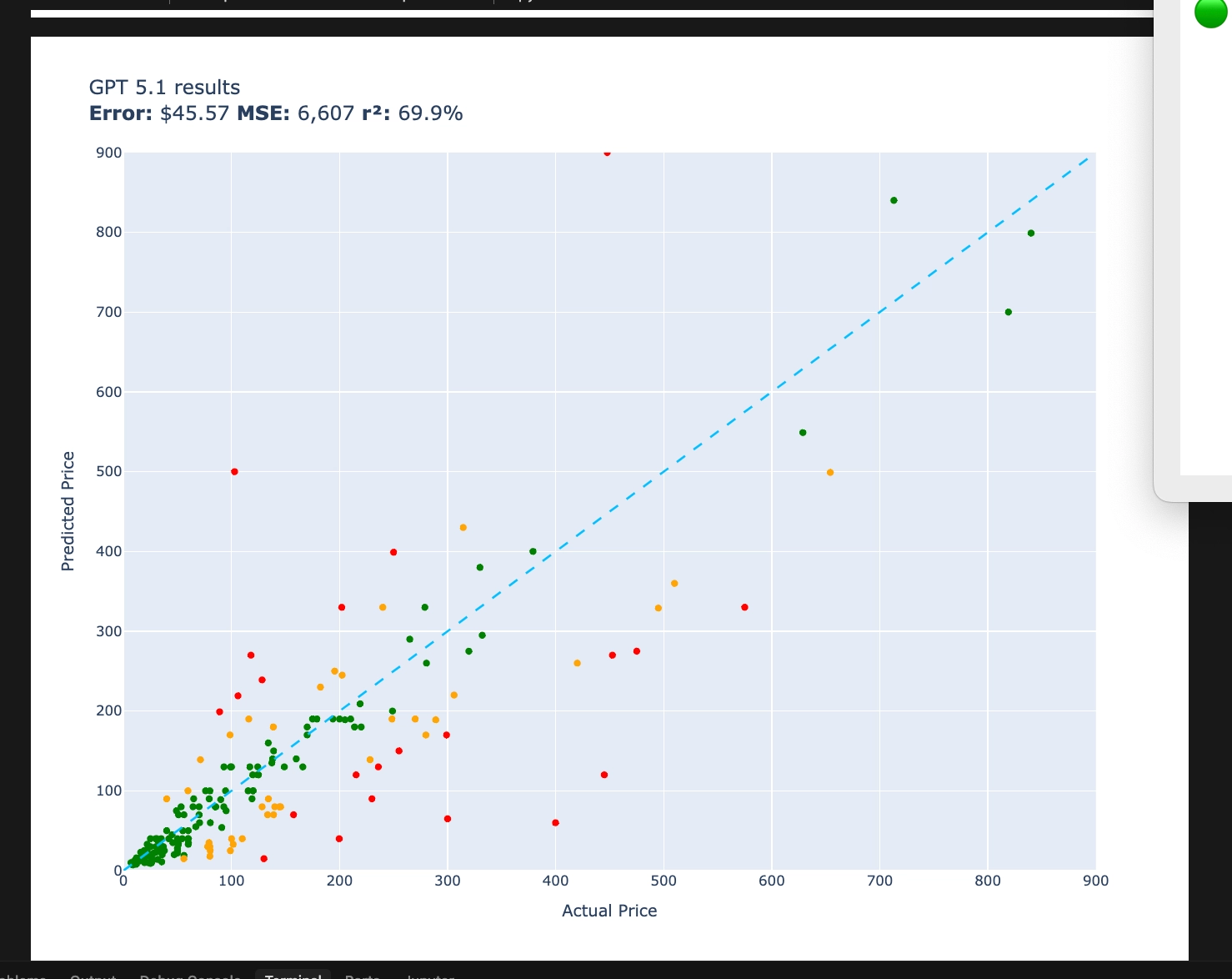Open the Output panel tab
Image resolution: width=1232 pixels, height=979 pixels.
pos(93,976)
